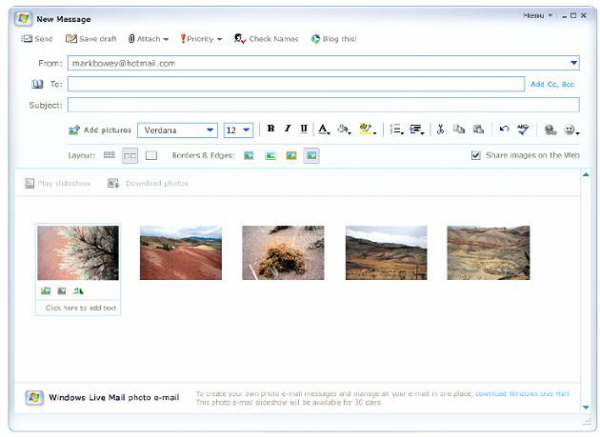Open the emoticon smiley menu

pyautogui.click(x=572, y=130)
